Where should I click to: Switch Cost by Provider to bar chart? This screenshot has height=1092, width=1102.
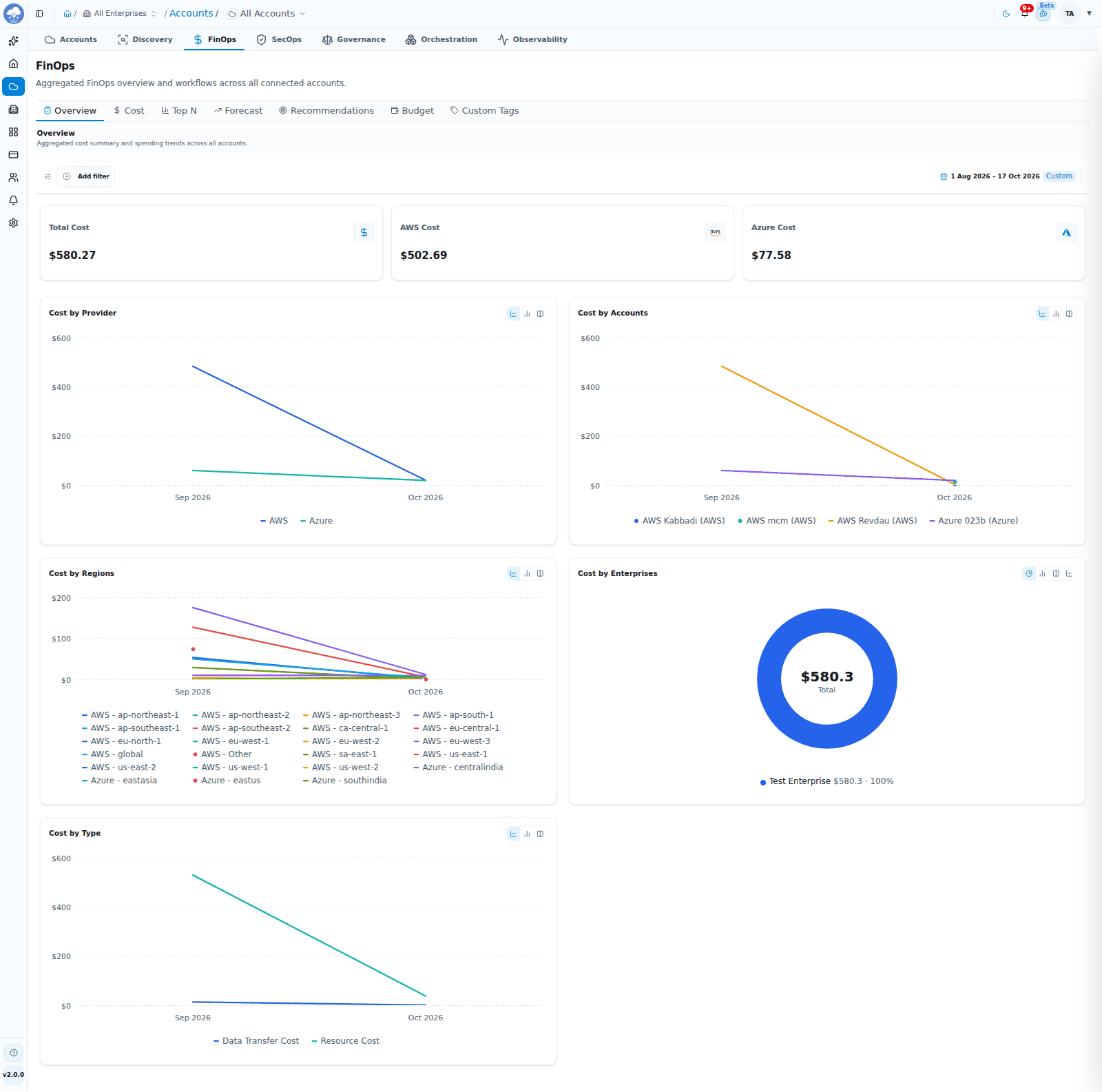pyautogui.click(x=527, y=313)
